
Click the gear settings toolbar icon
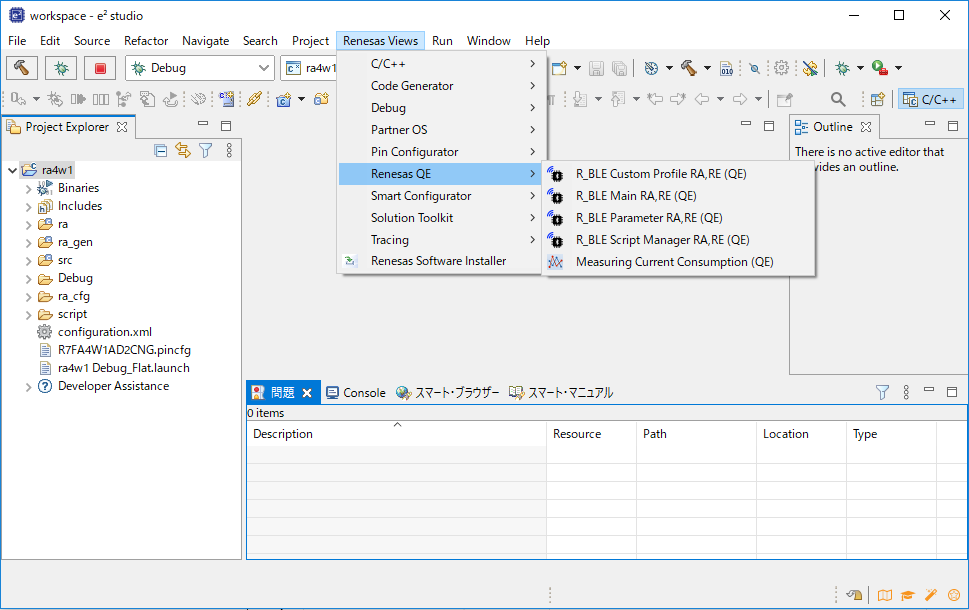pyautogui.click(x=782, y=67)
